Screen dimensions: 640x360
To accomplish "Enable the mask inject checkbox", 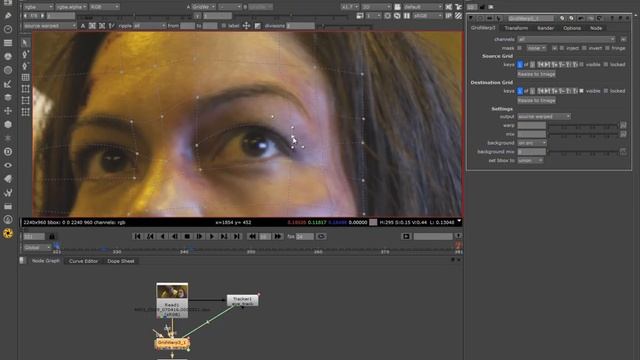I will [x=562, y=48].
